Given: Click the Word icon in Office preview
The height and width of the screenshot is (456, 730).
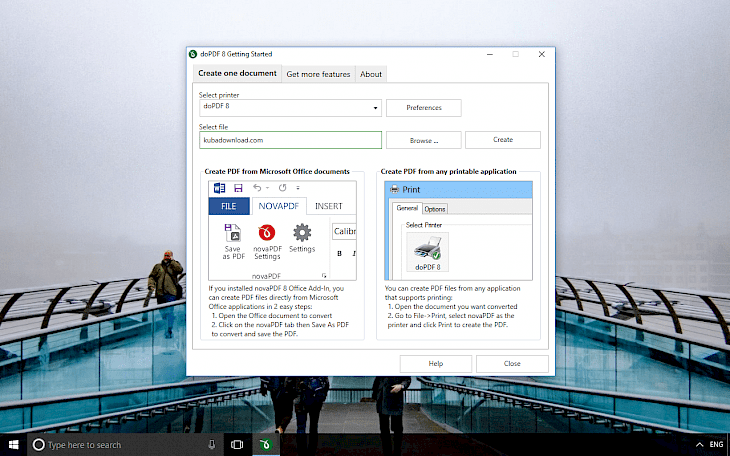Looking at the screenshot, I should (x=219, y=188).
